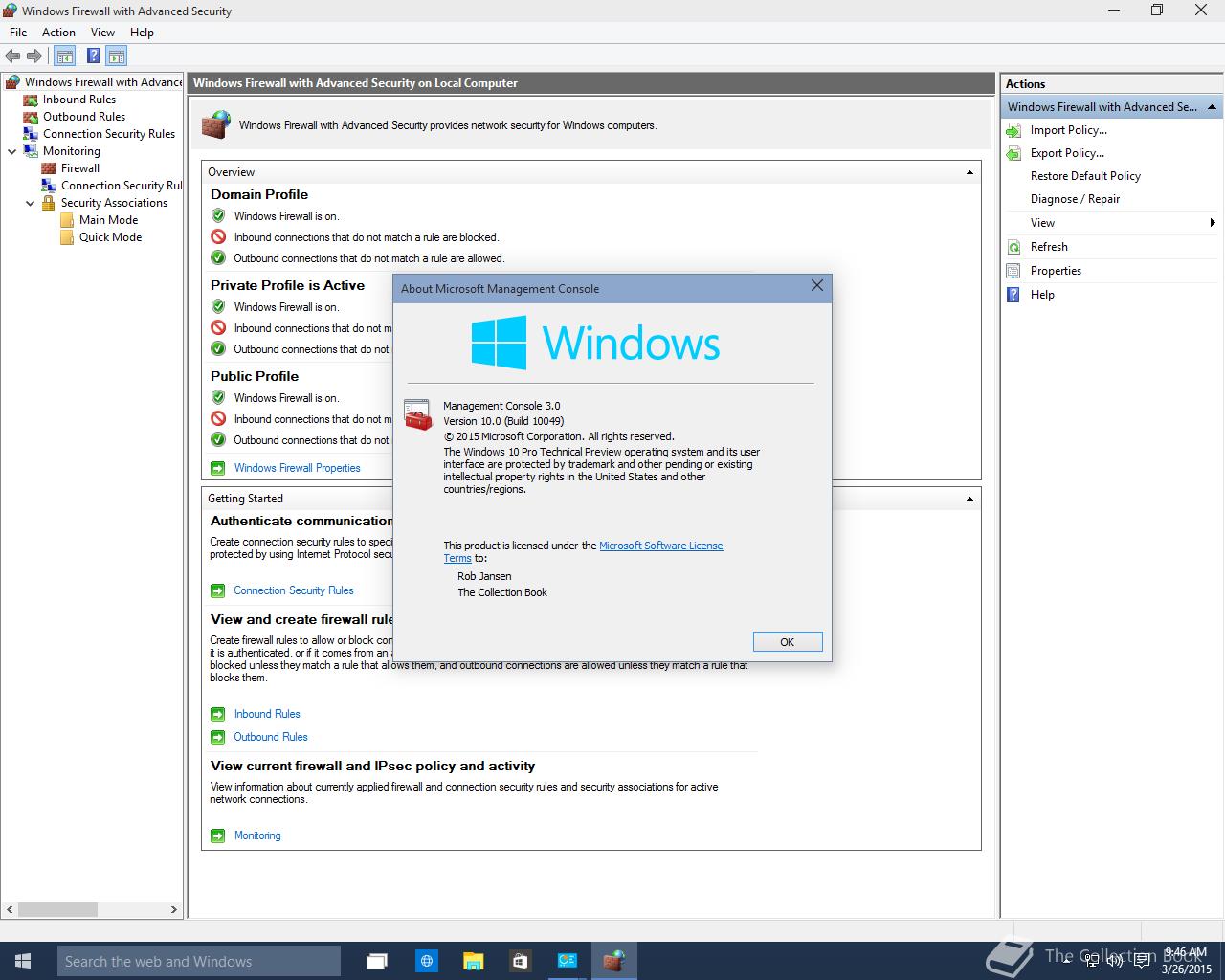Click the Refresh icon in Actions pane

(x=1013, y=247)
